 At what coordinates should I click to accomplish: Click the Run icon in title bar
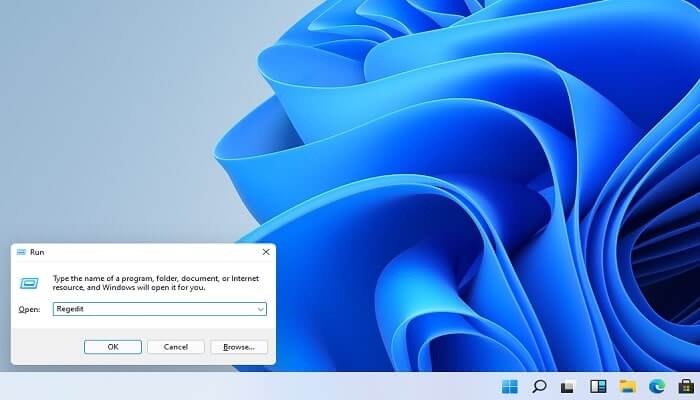pos(22,253)
